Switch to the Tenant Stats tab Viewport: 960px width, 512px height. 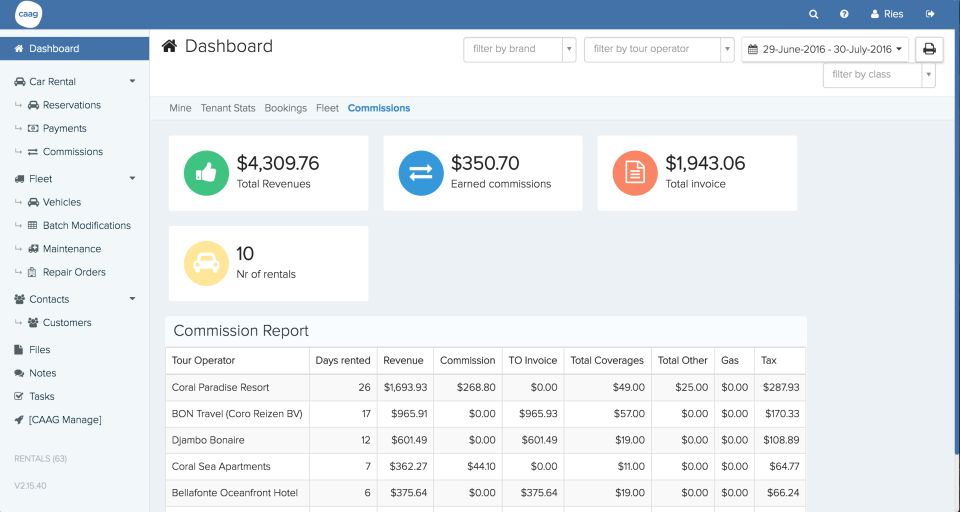[x=228, y=108]
